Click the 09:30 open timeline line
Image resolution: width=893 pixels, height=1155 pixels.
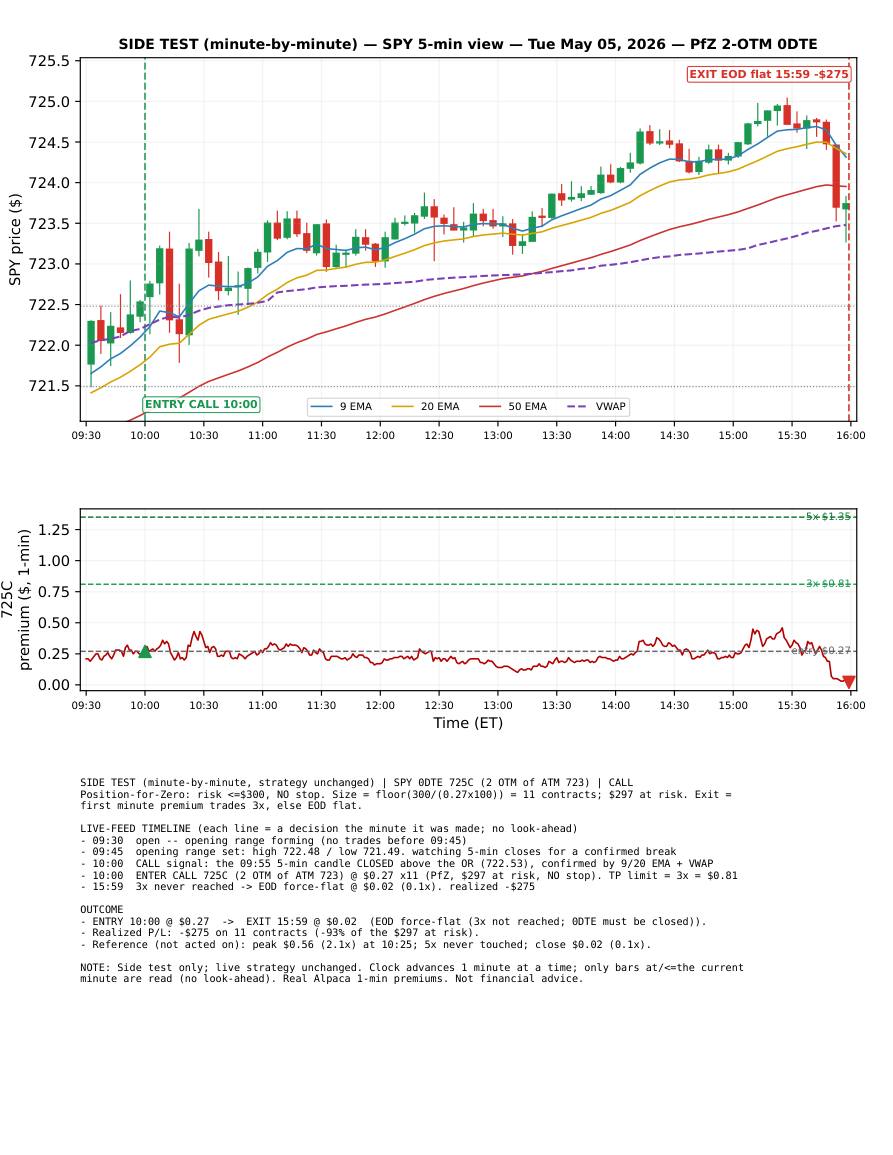point(273,840)
